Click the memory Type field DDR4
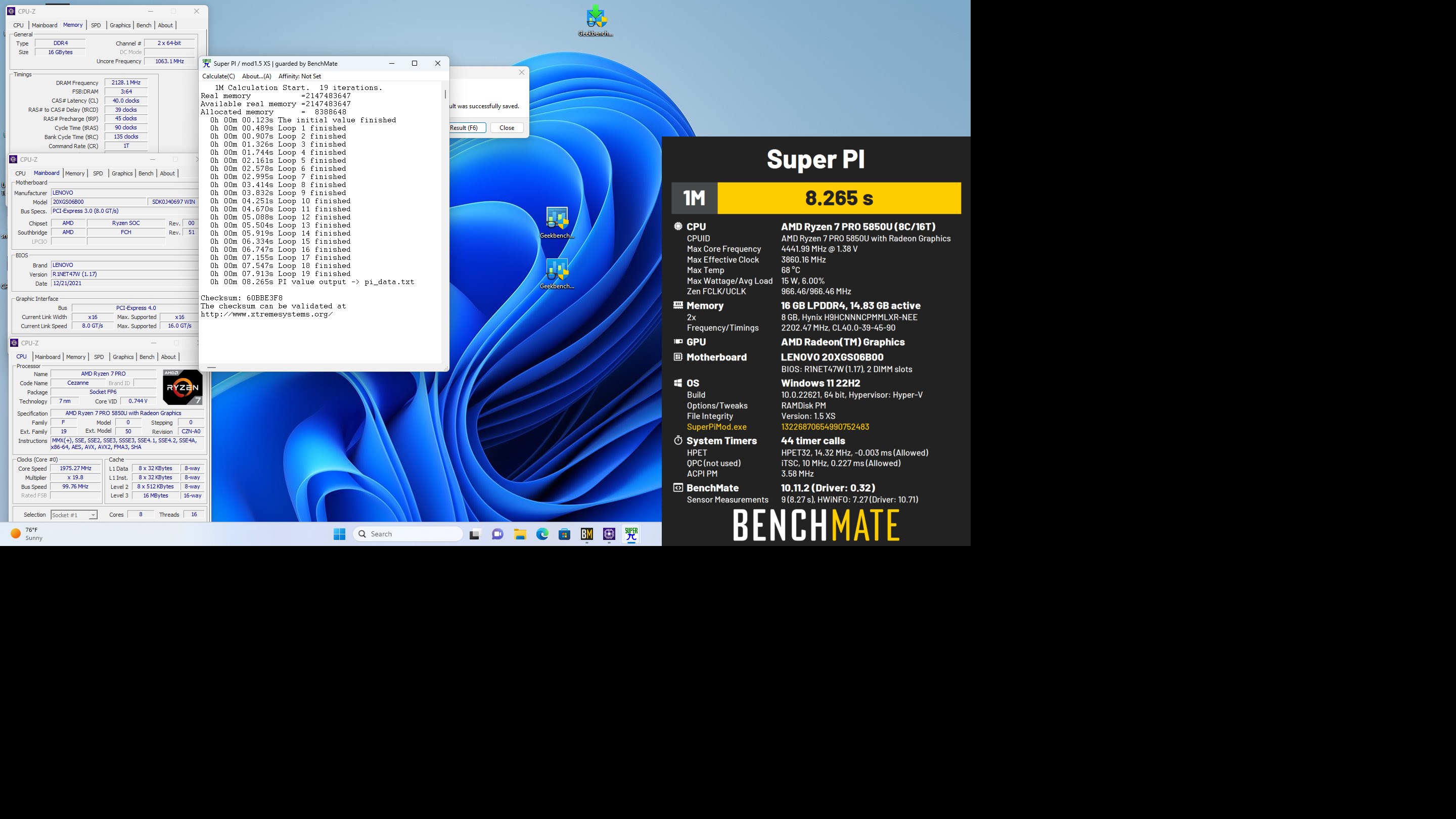The image size is (1456, 819). click(x=61, y=43)
